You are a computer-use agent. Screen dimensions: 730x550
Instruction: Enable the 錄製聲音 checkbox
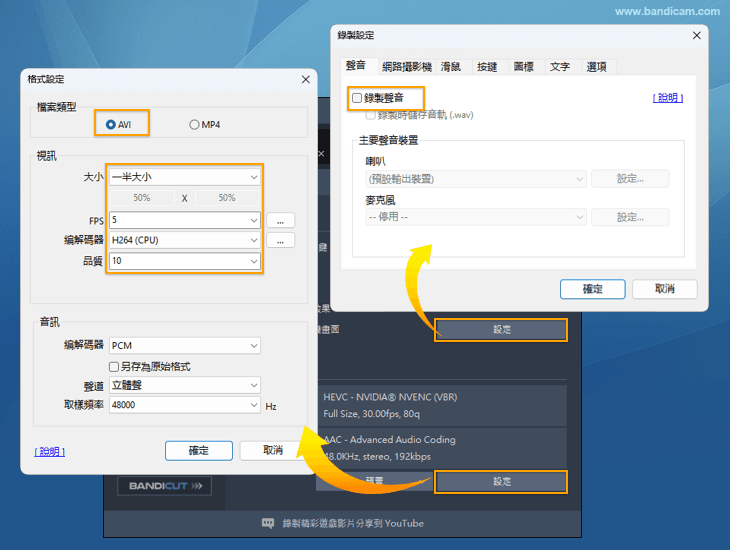point(357,98)
